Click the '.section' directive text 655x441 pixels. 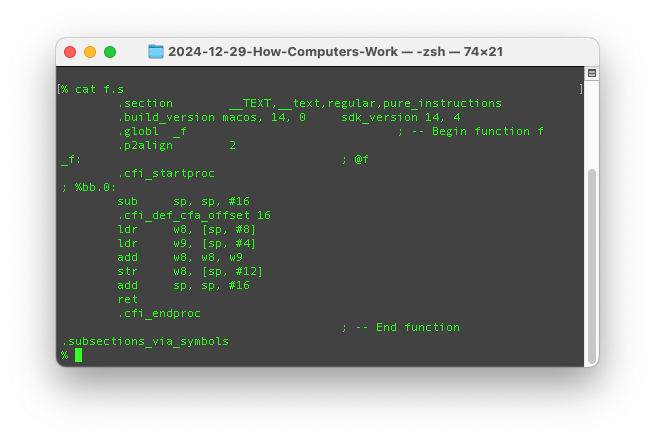coord(145,104)
